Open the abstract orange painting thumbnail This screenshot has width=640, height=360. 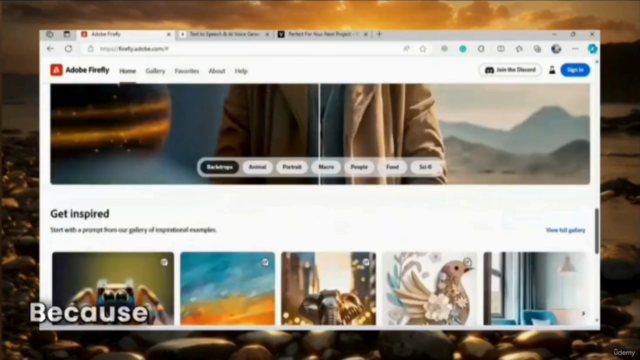(228, 289)
